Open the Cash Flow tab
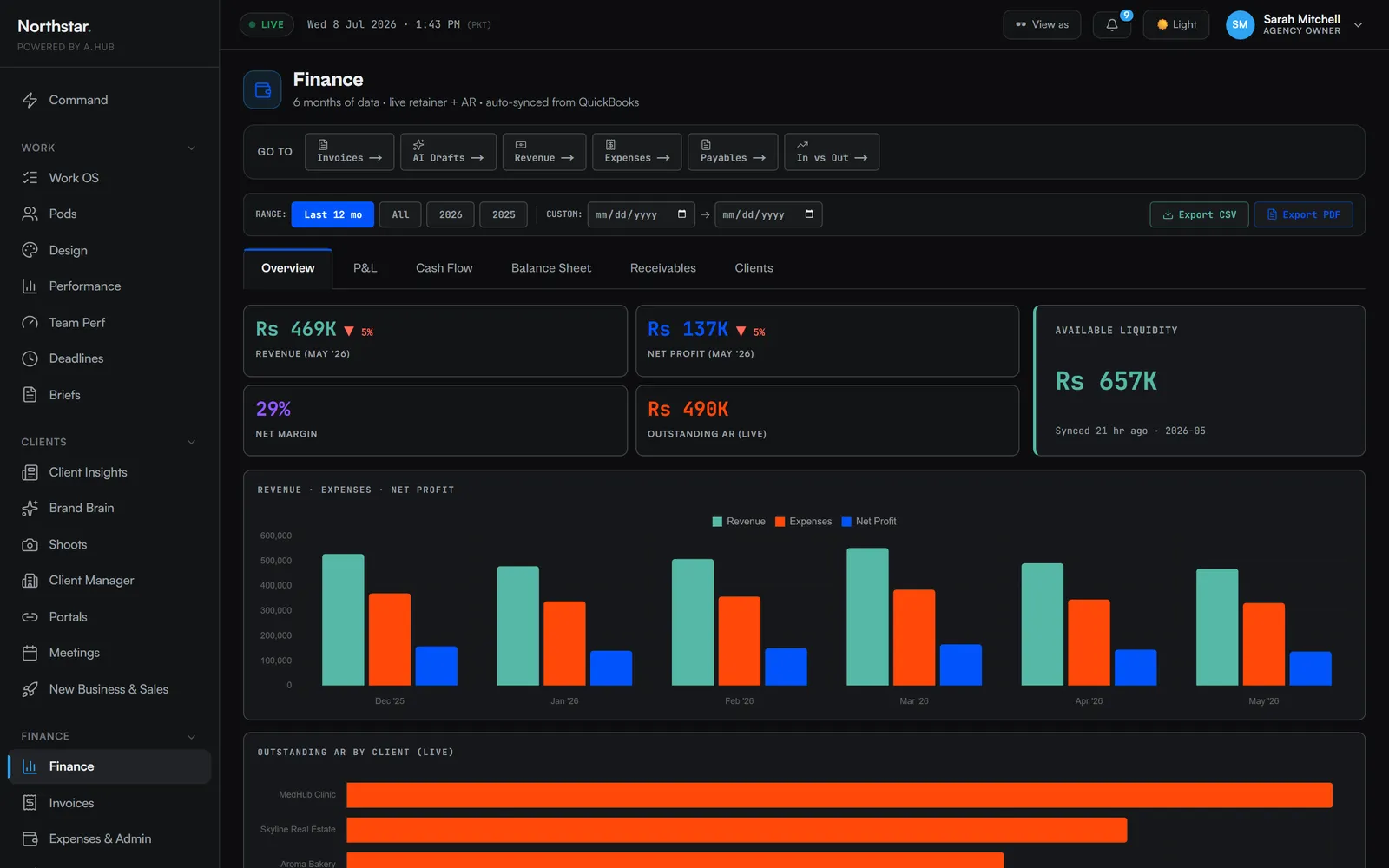1389x868 pixels. tap(444, 268)
